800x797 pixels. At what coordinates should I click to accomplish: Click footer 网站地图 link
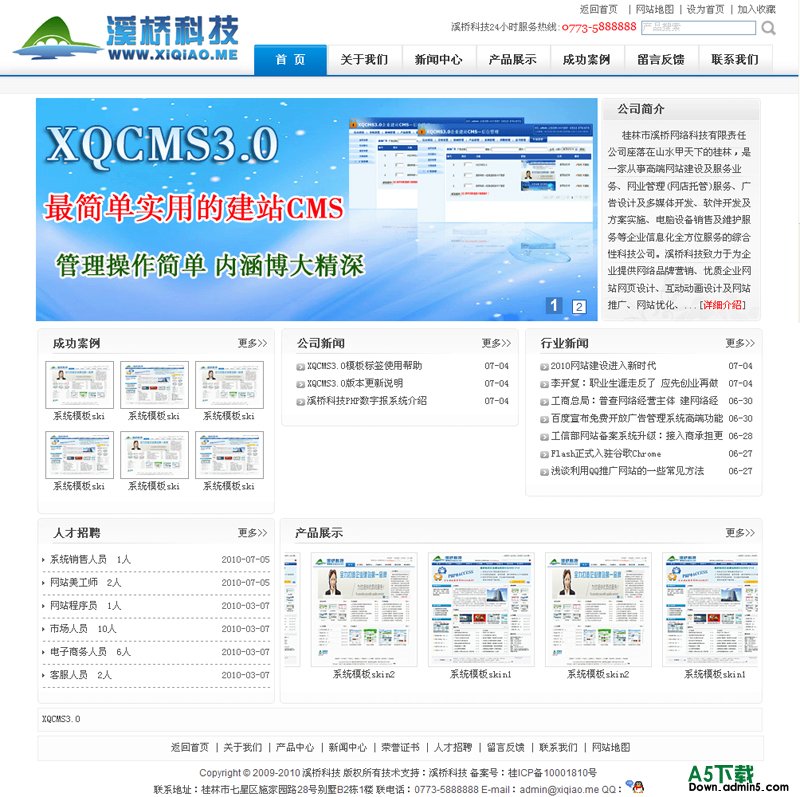click(x=611, y=747)
